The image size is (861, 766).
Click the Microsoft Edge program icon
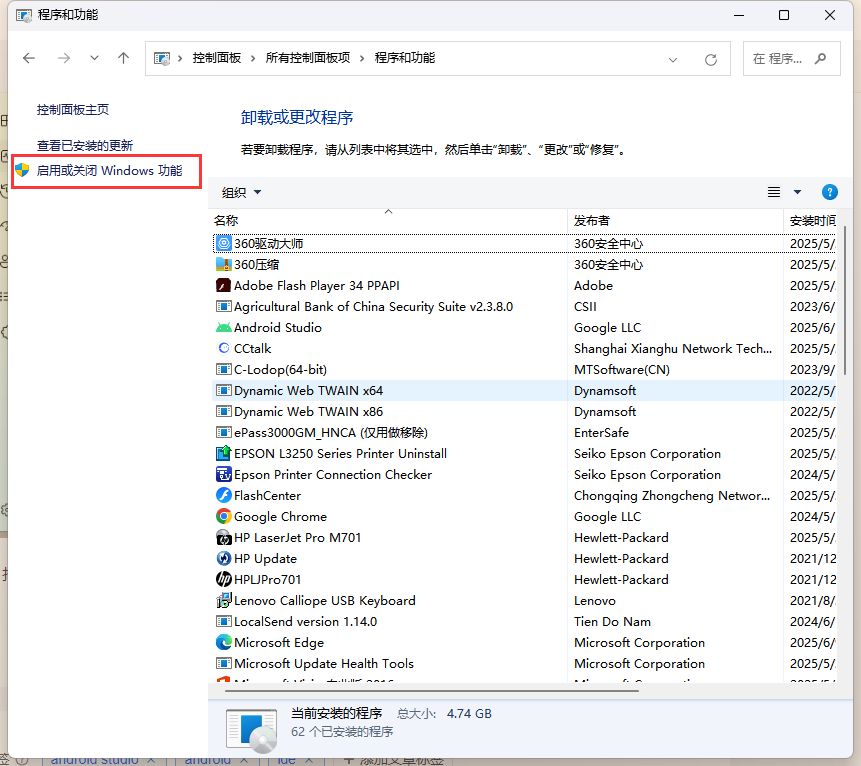223,642
